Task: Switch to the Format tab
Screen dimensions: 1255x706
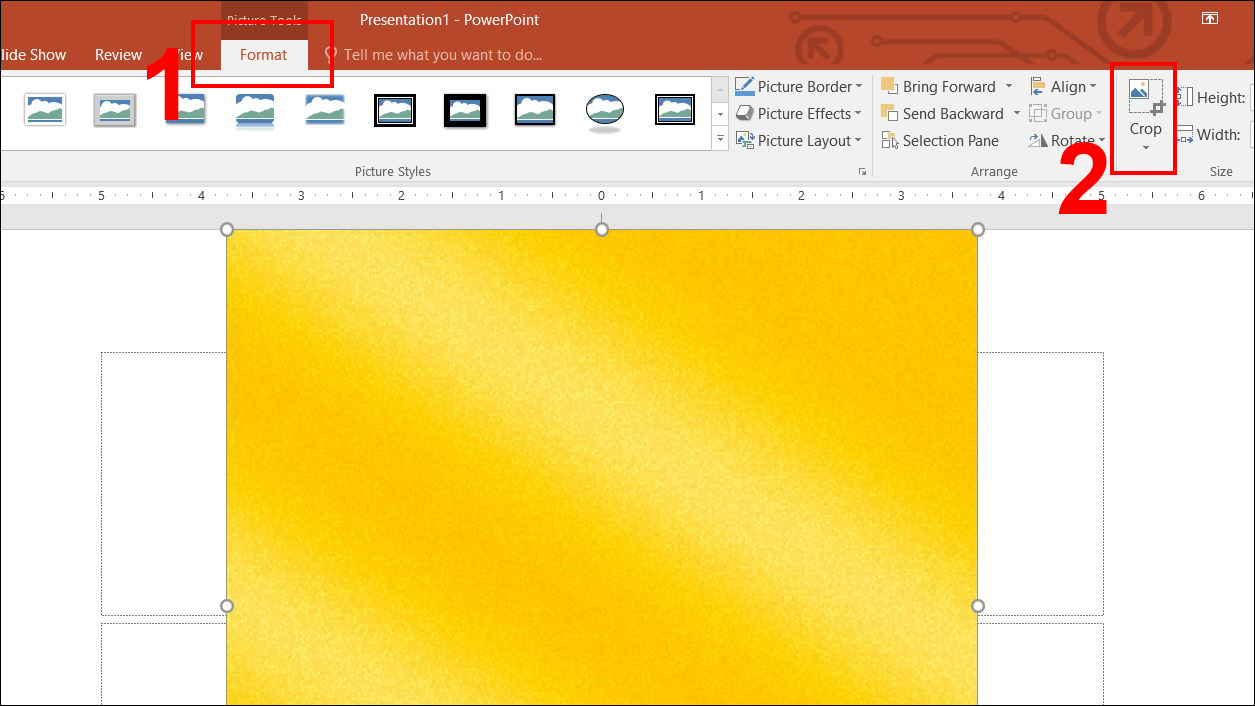Action: (263, 55)
